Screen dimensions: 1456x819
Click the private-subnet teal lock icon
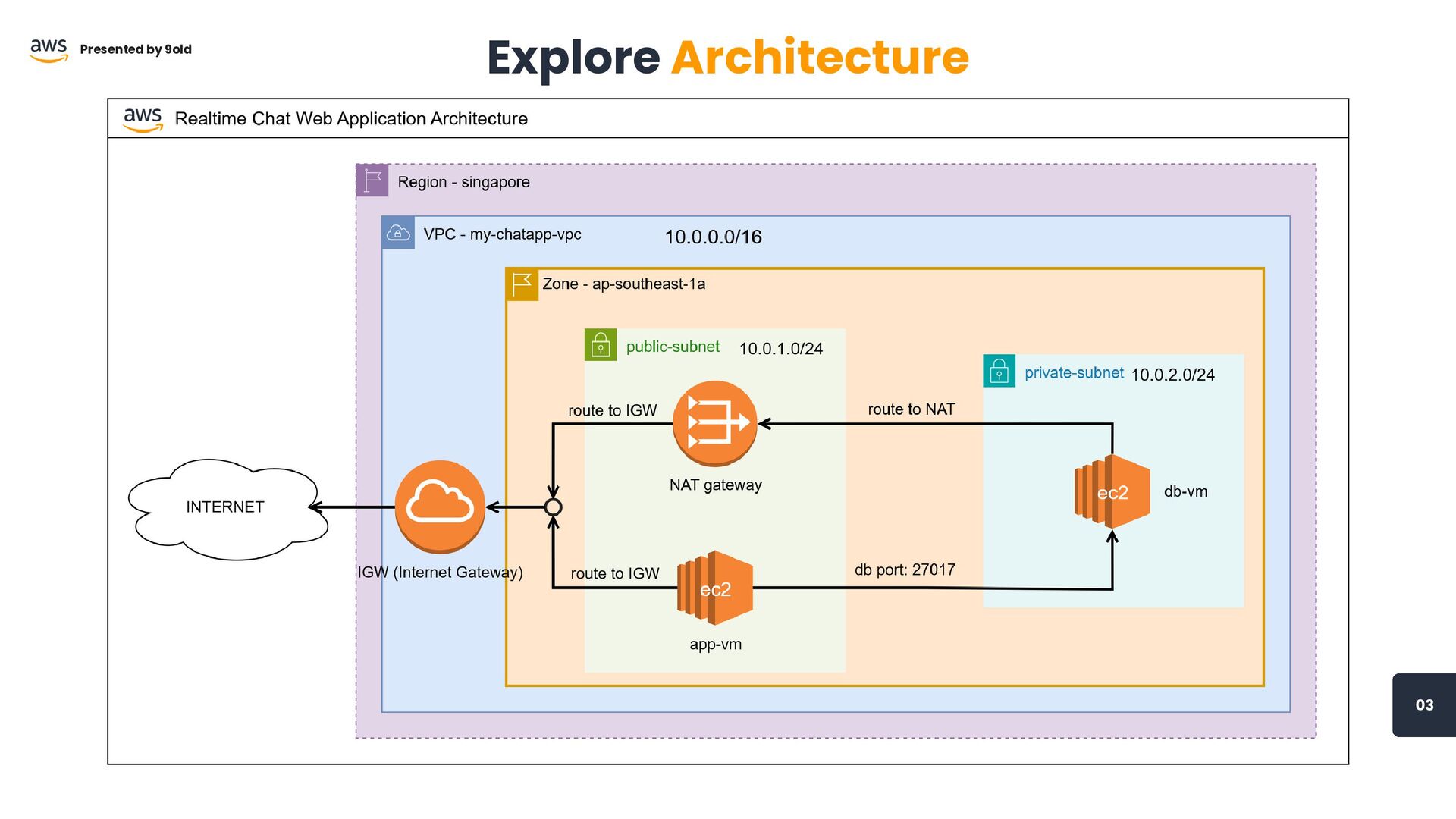[x=999, y=372]
